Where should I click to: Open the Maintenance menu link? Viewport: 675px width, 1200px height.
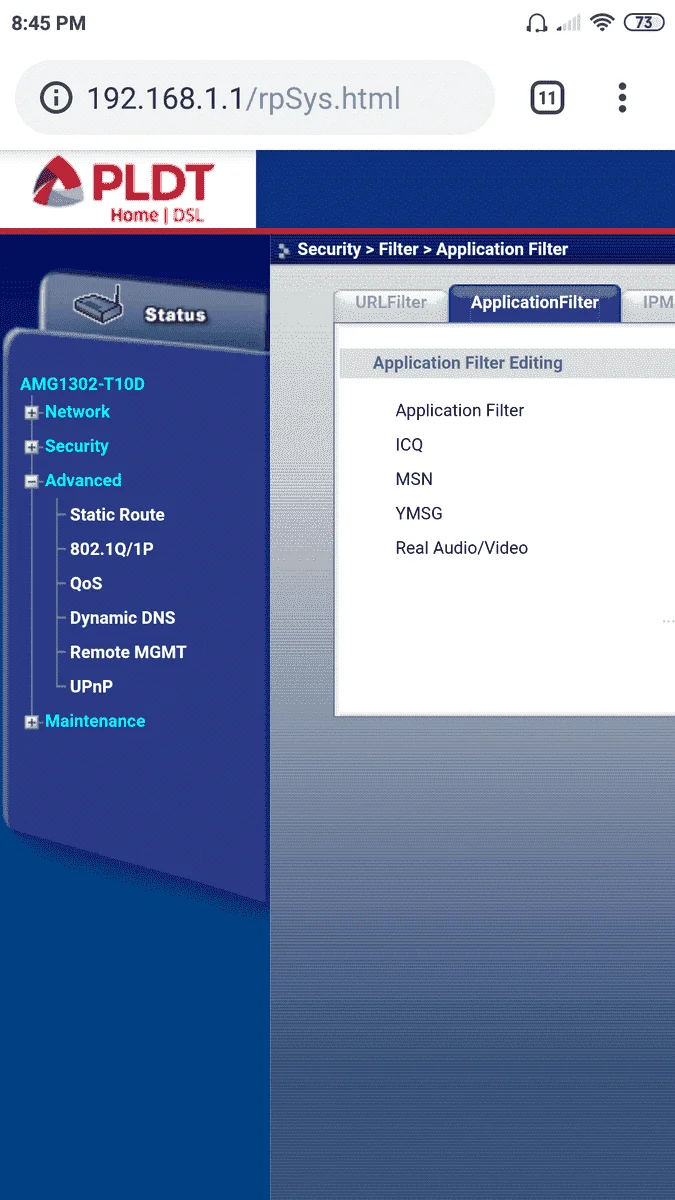tap(95, 721)
